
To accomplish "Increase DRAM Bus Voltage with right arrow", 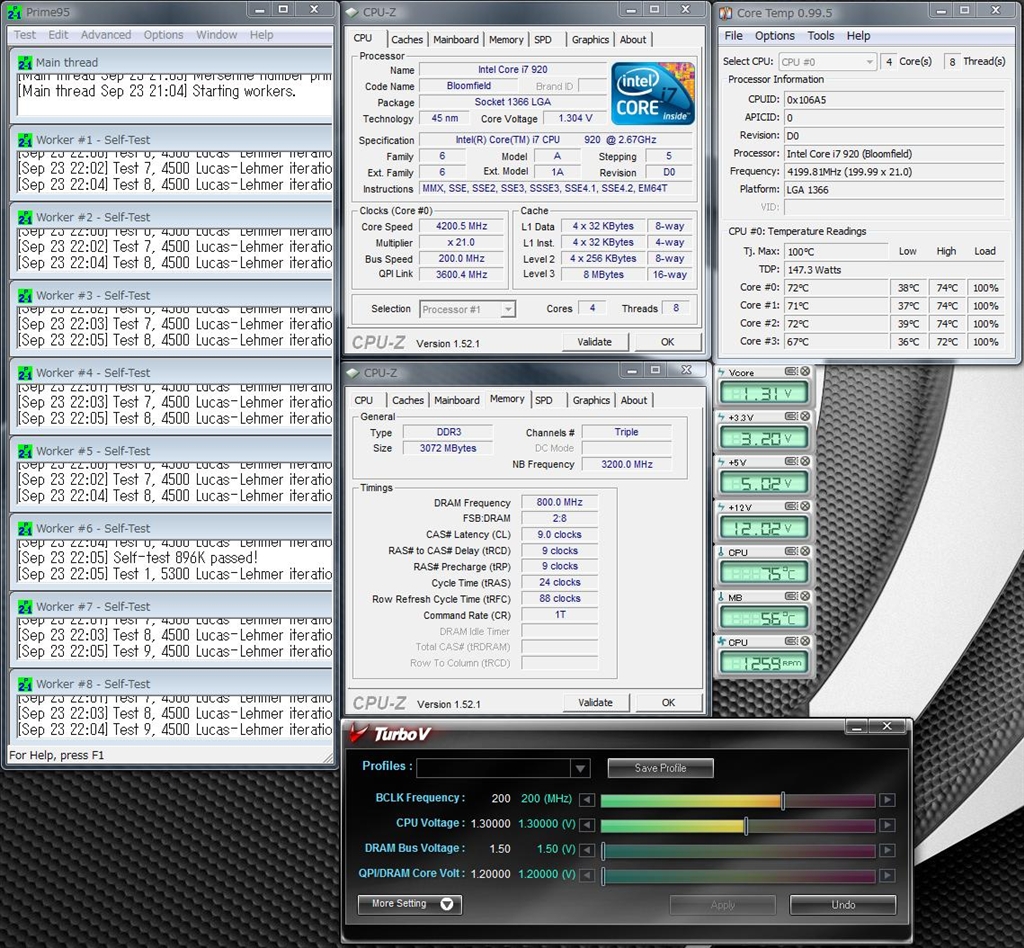I will coord(886,850).
